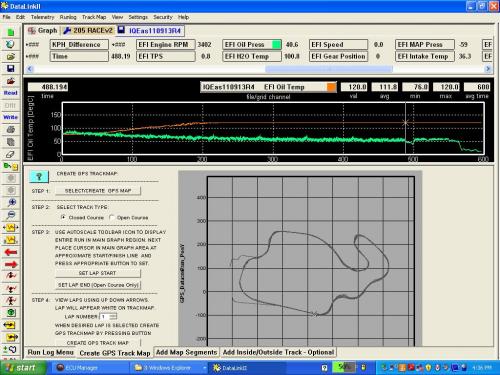500x375 pixels.
Task: Select the Open Course radio button
Action: [x=112, y=217]
